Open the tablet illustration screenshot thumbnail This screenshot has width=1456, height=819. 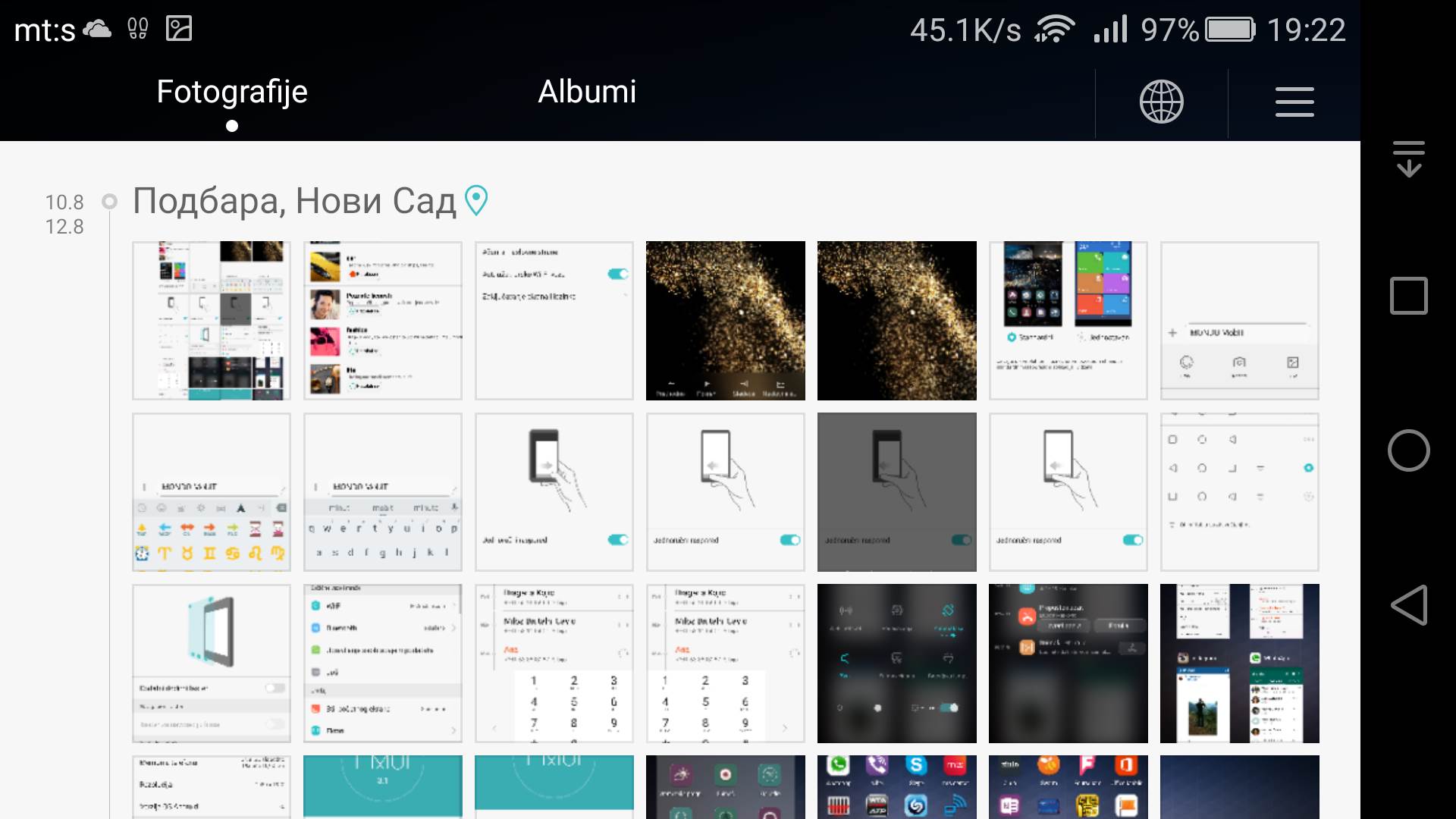212,663
